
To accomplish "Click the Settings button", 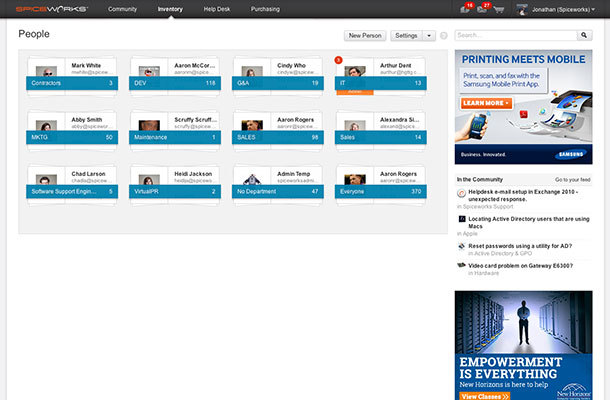I will tap(407, 36).
